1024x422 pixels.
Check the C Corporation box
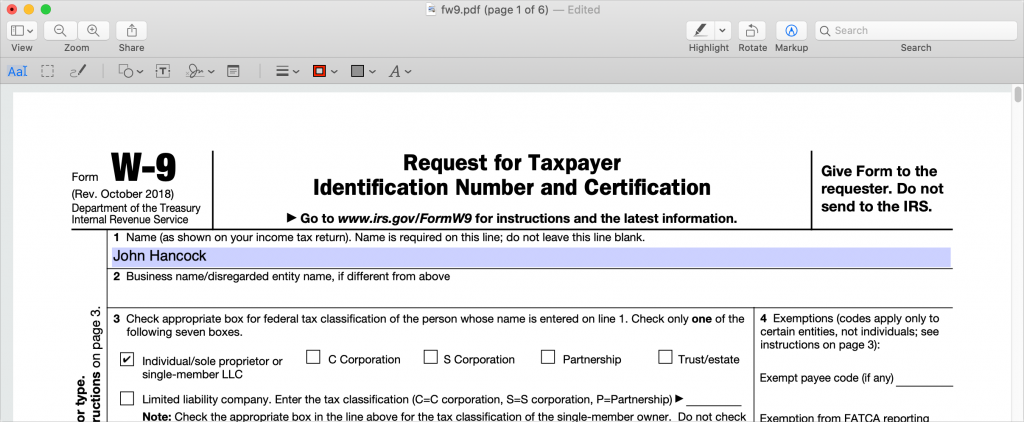coord(313,357)
